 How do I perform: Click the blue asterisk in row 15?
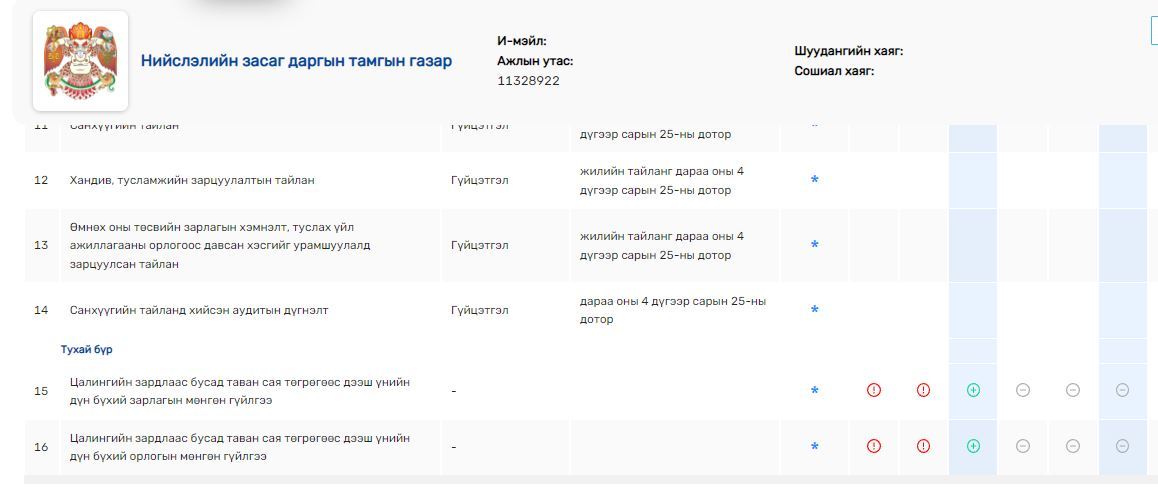814,391
